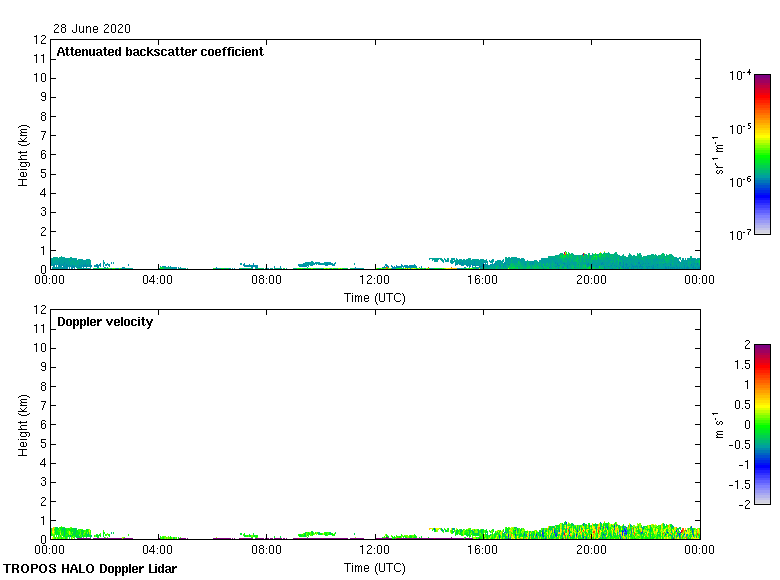Click the "Time (UTC)" label under Doppler plot
Screen dimensions: 780x580
click(375, 567)
